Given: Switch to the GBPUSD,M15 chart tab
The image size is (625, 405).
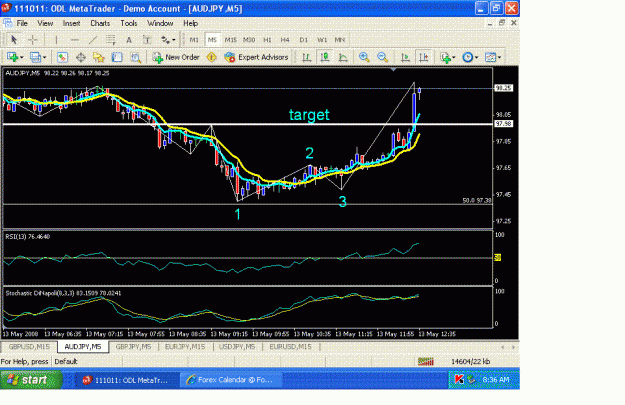Looking at the screenshot, I should (x=29, y=347).
